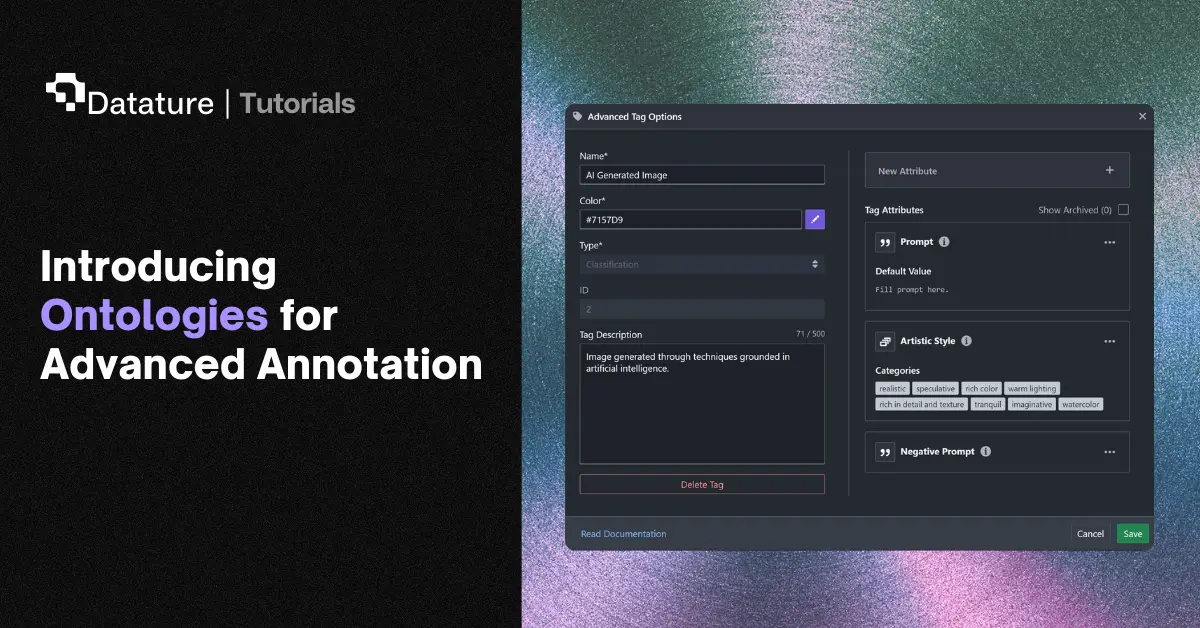Toggle the realistic category chip
This screenshot has width=1200, height=628.
coord(892,388)
